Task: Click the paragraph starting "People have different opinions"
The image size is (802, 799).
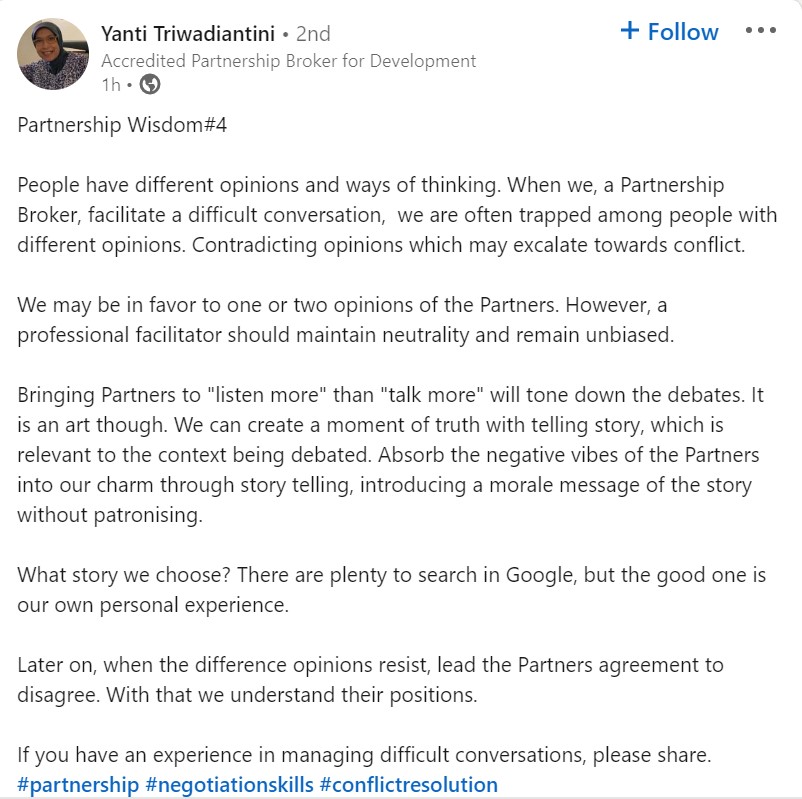Action: coord(380,215)
